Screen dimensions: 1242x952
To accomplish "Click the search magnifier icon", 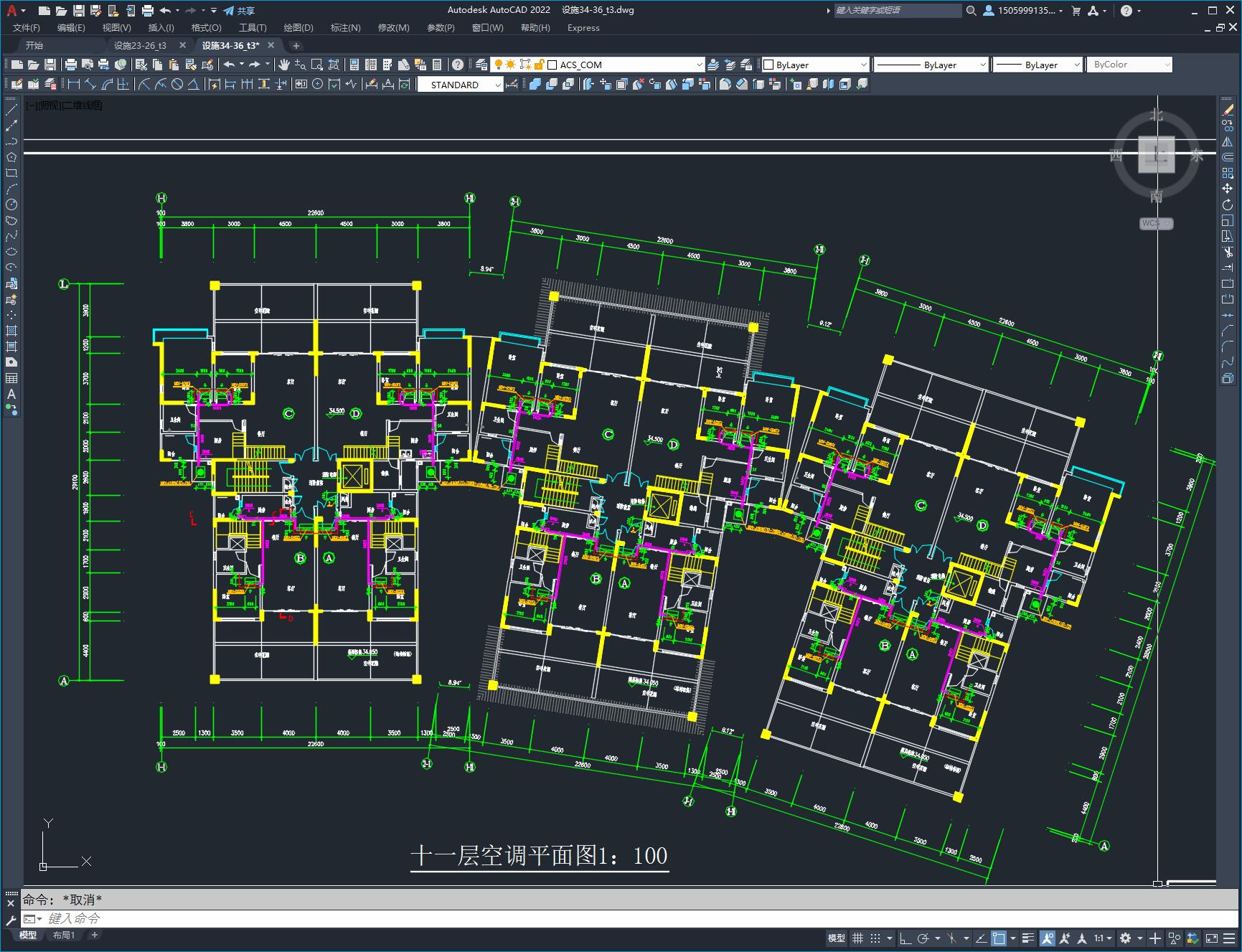I will (971, 11).
